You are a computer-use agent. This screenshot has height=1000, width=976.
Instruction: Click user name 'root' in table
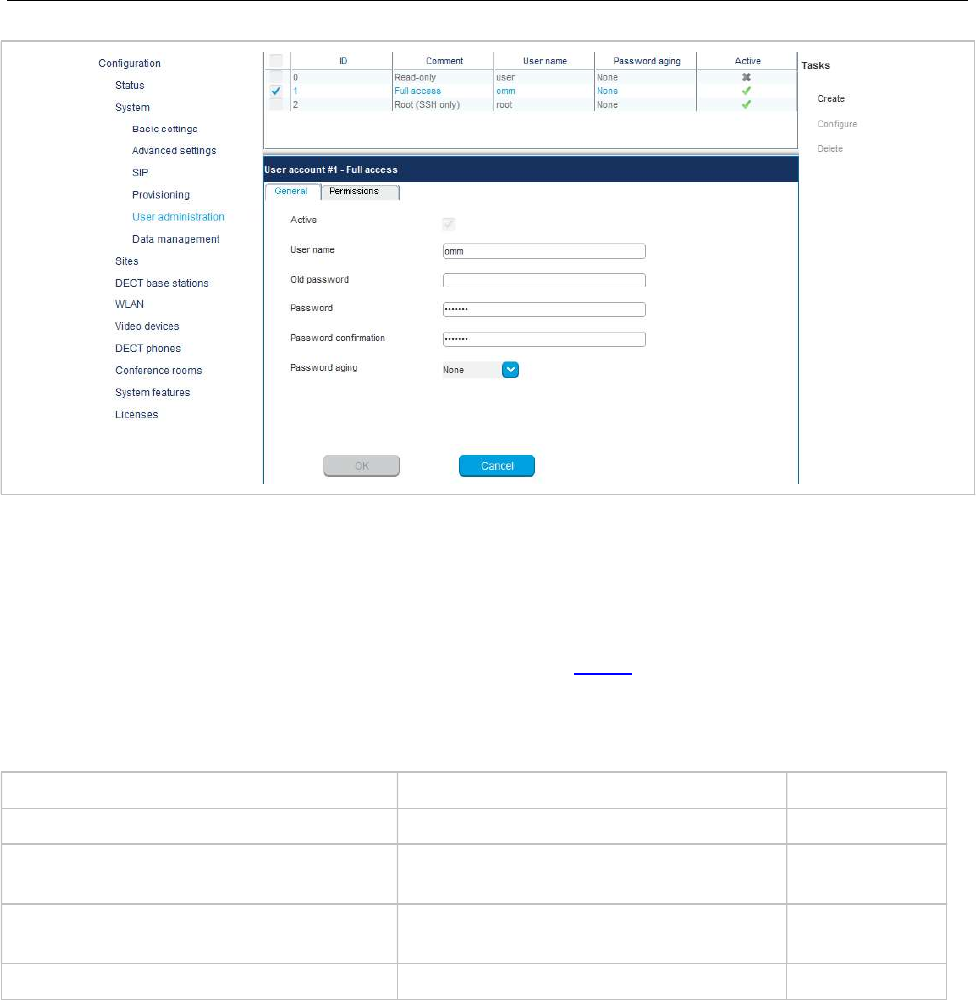(504, 105)
